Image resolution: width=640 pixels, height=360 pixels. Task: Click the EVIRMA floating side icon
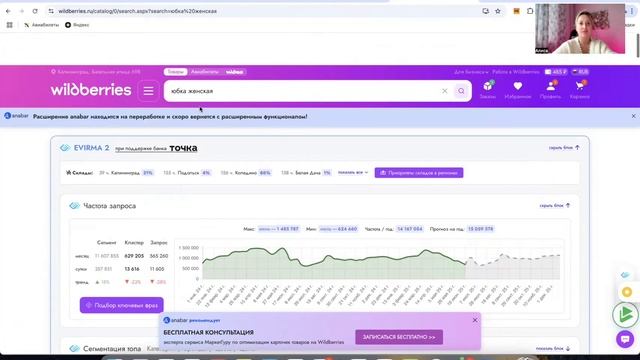click(x=625, y=275)
